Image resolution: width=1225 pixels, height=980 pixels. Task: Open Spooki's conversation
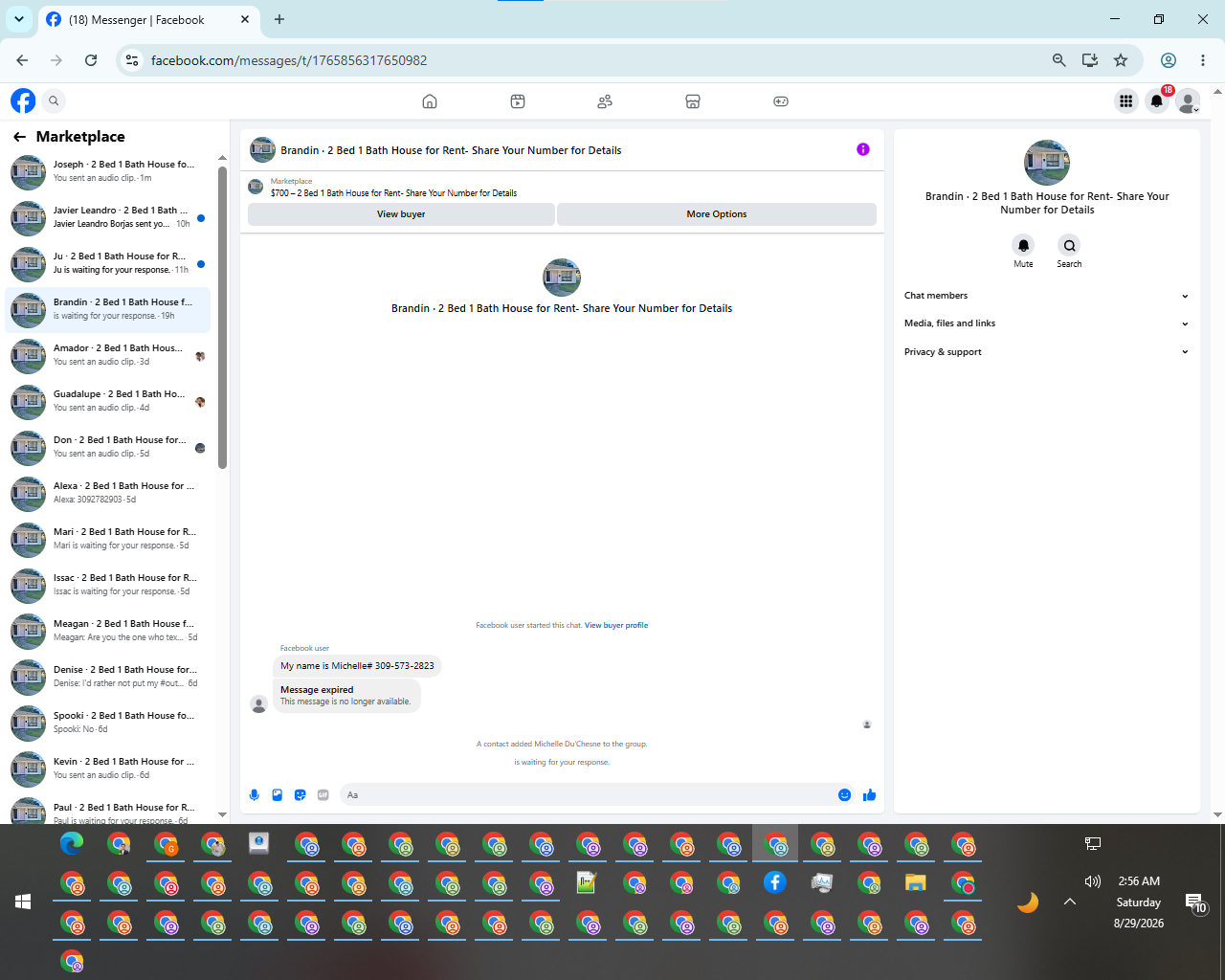coord(108,724)
